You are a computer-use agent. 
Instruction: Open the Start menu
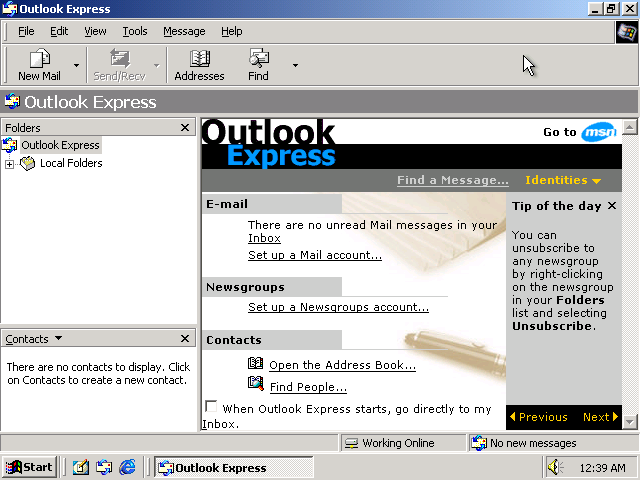pos(29,467)
